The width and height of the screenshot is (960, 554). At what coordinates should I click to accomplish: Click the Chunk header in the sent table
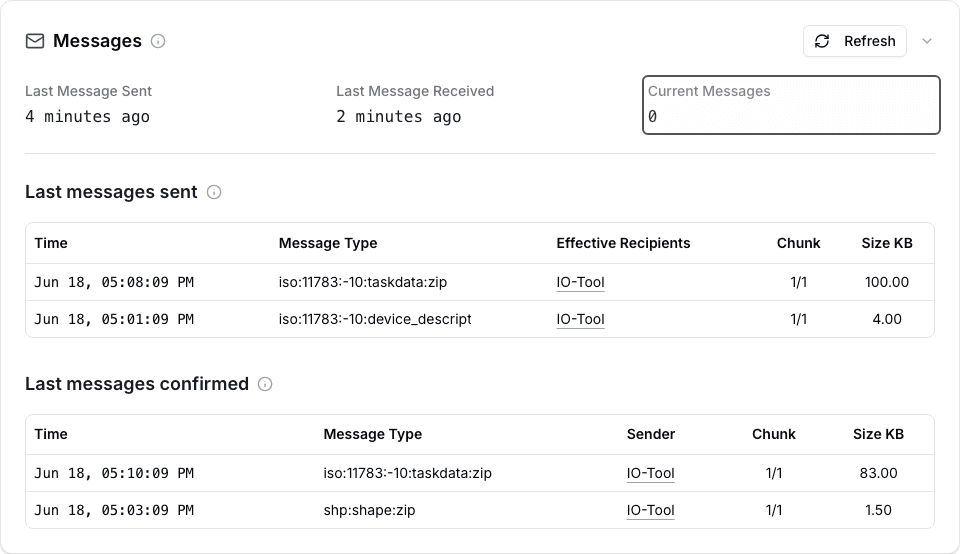click(x=798, y=243)
